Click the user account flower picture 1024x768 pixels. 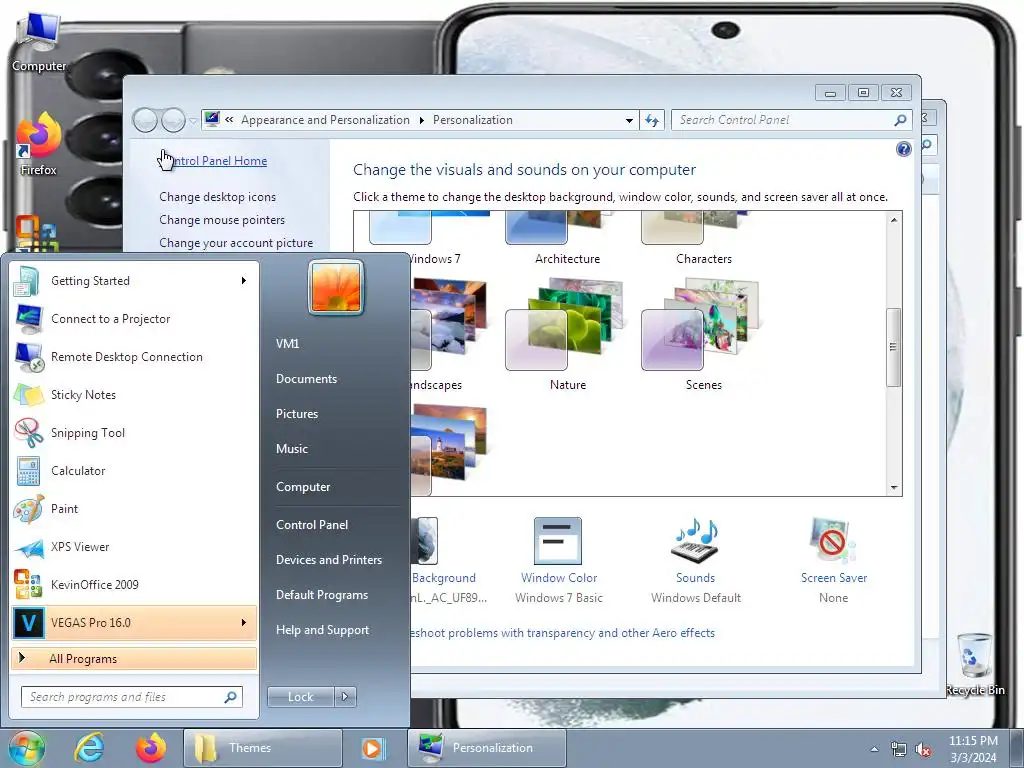point(336,287)
